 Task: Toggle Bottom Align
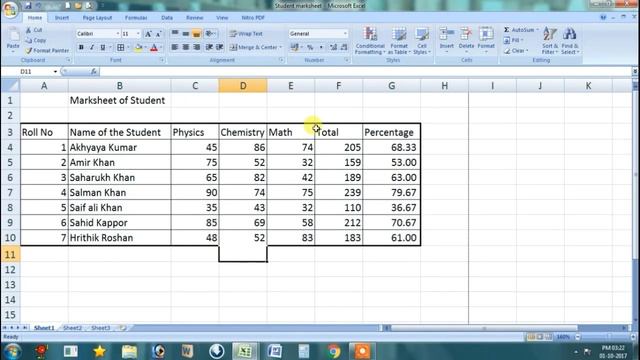[x=196, y=33]
